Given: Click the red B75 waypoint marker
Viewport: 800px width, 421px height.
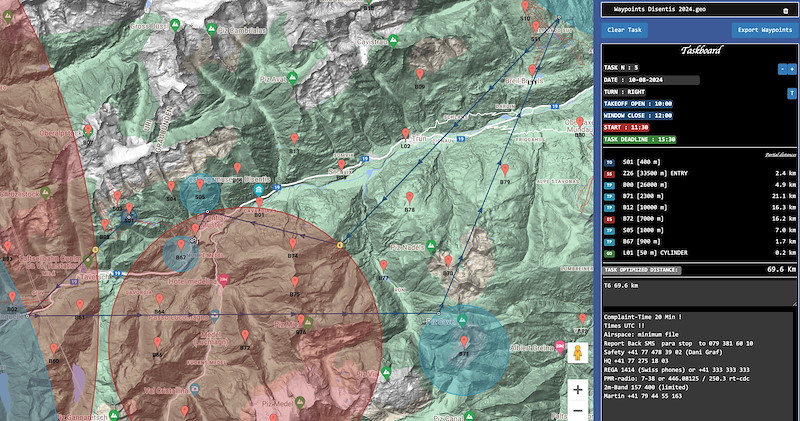Looking at the screenshot, I should [x=294, y=282].
